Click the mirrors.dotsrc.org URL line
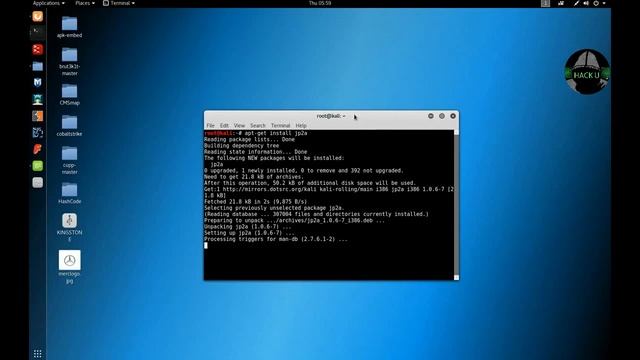 [329, 189]
